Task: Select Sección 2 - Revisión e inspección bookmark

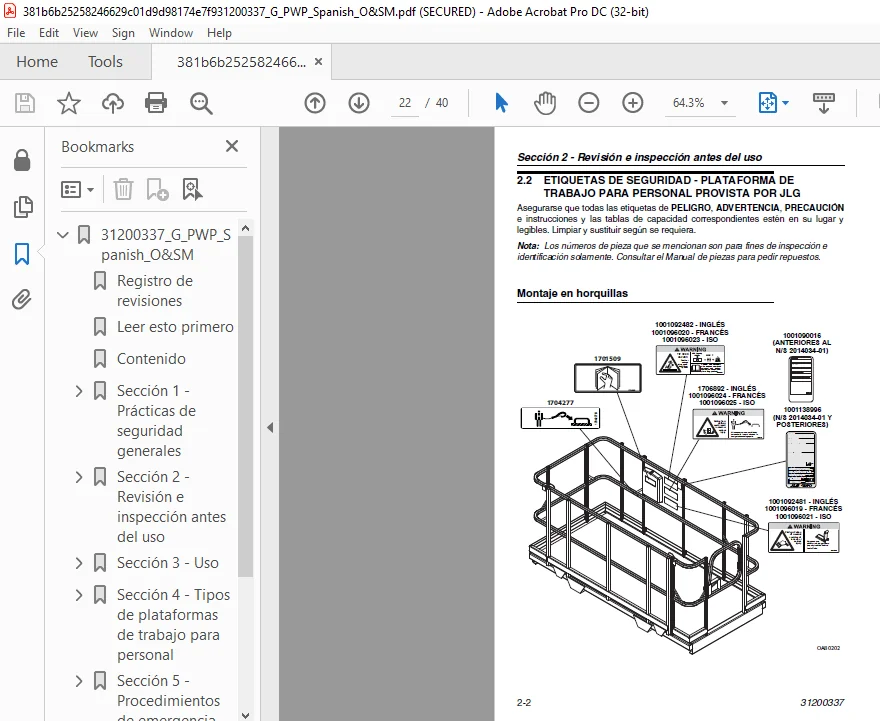Action: (171, 507)
